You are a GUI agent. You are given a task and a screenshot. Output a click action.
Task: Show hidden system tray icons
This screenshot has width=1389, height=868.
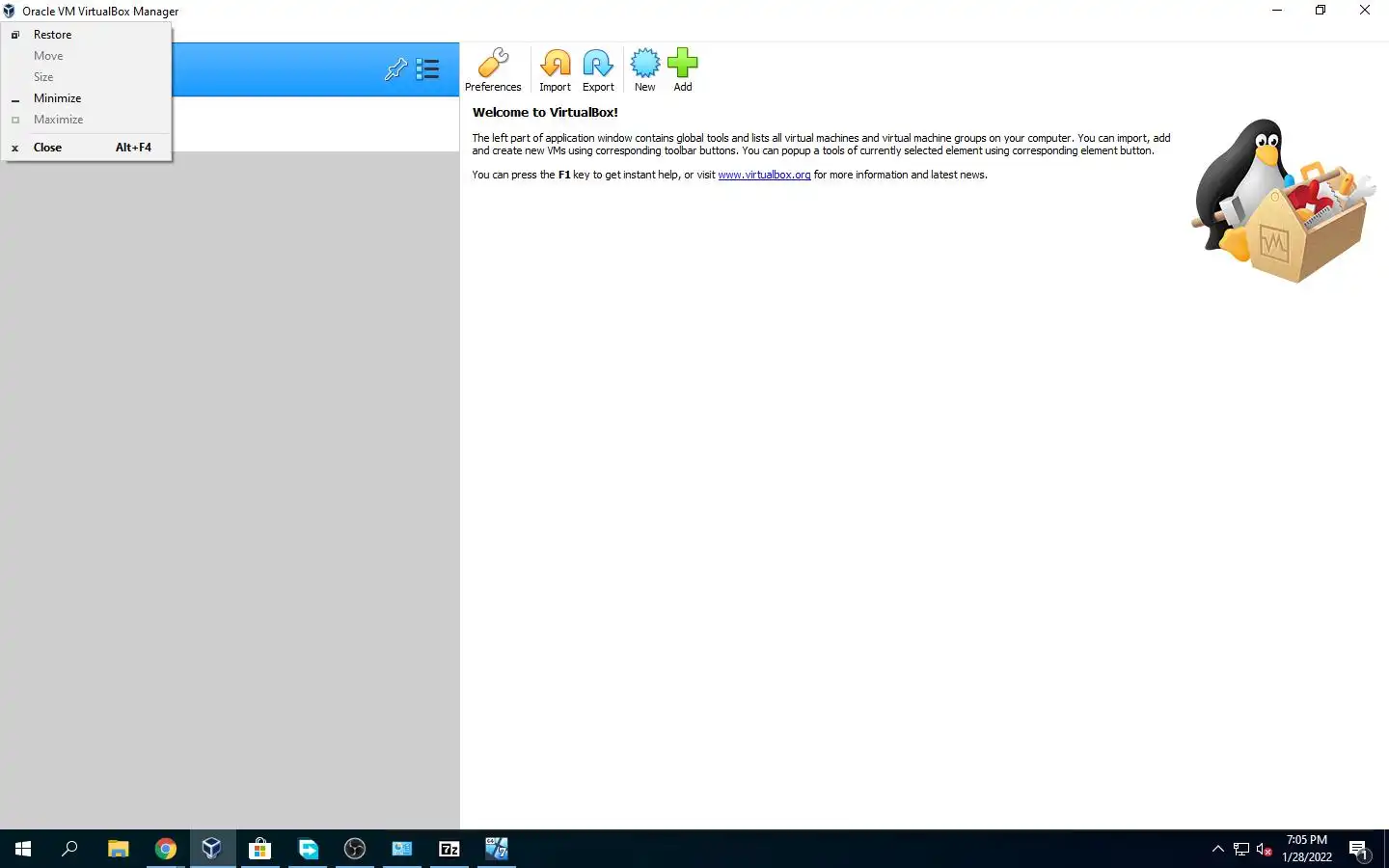pyautogui.click(x=1217, y=849)
